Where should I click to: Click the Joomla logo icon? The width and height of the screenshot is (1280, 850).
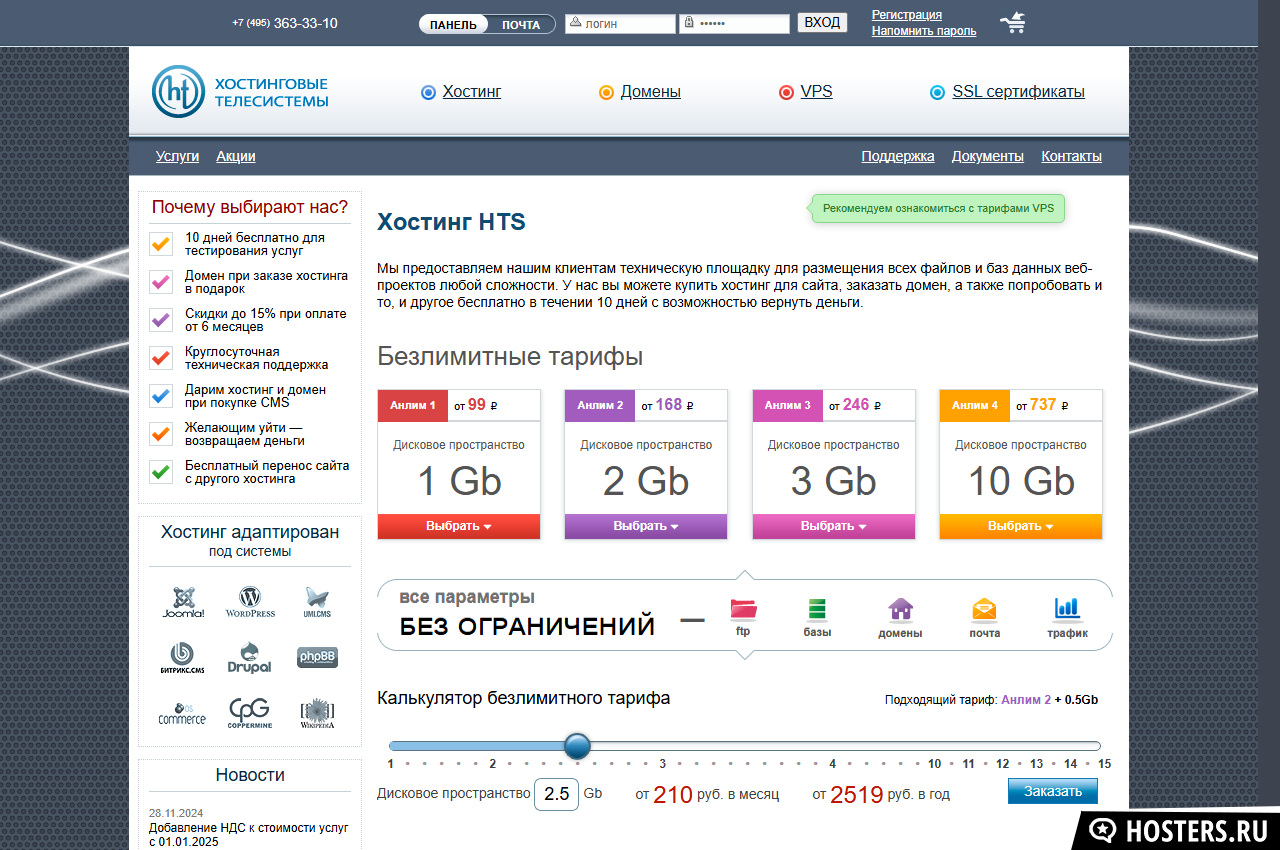point(183,601)
